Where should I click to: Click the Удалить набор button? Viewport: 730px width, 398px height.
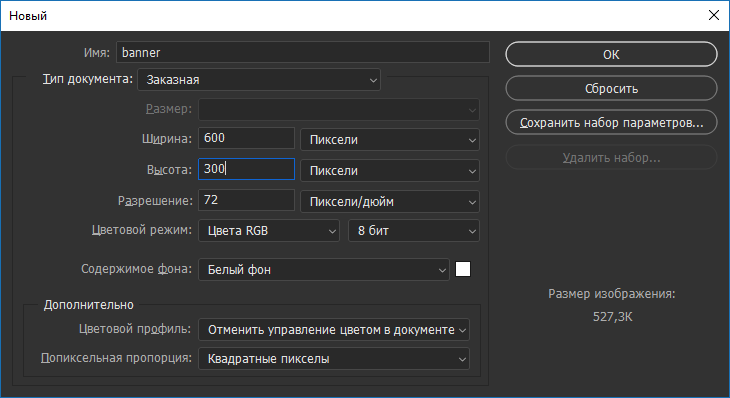pyautogui.click(x=611, y=157)
